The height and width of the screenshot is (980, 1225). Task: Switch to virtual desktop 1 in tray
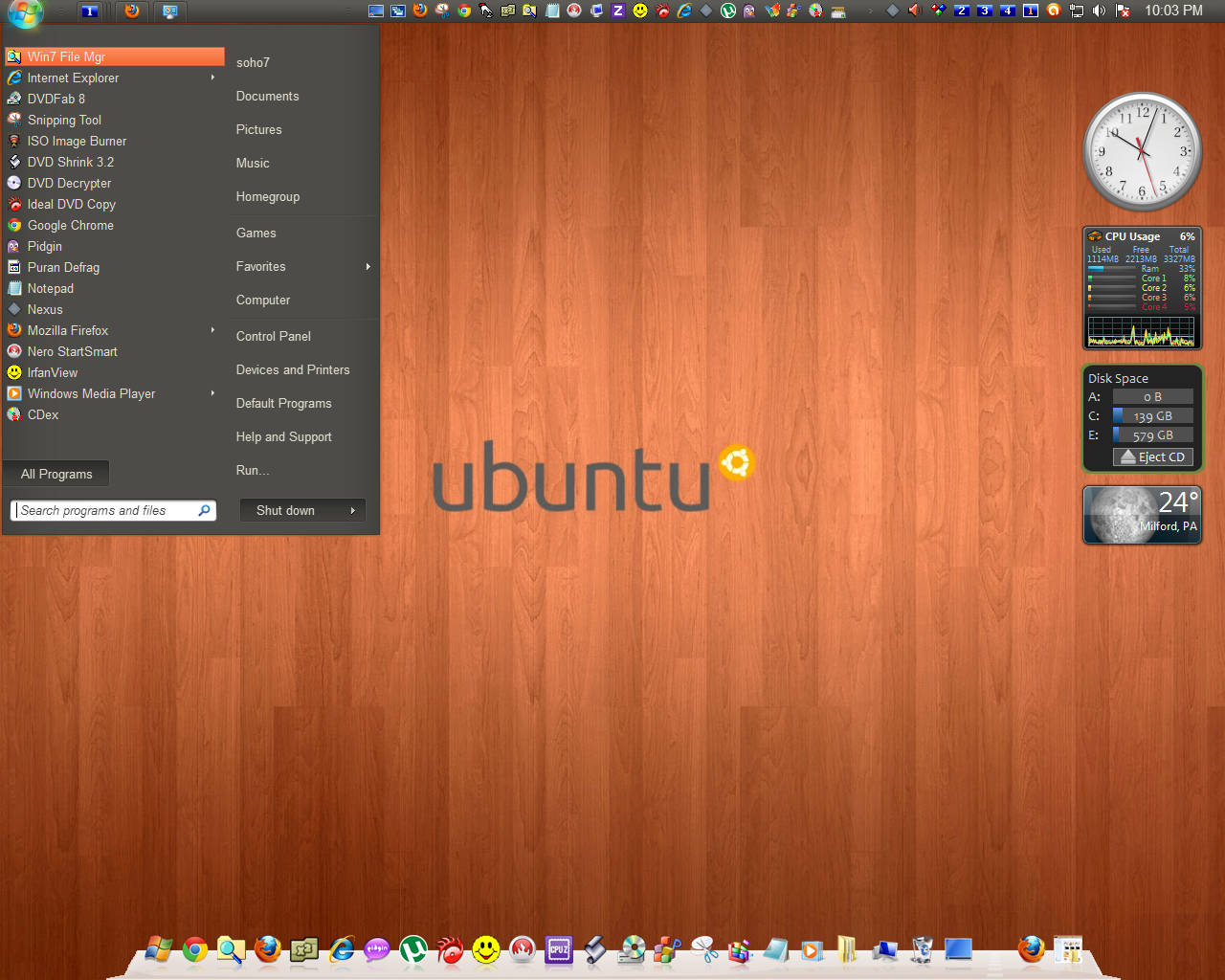point(1031,11)
